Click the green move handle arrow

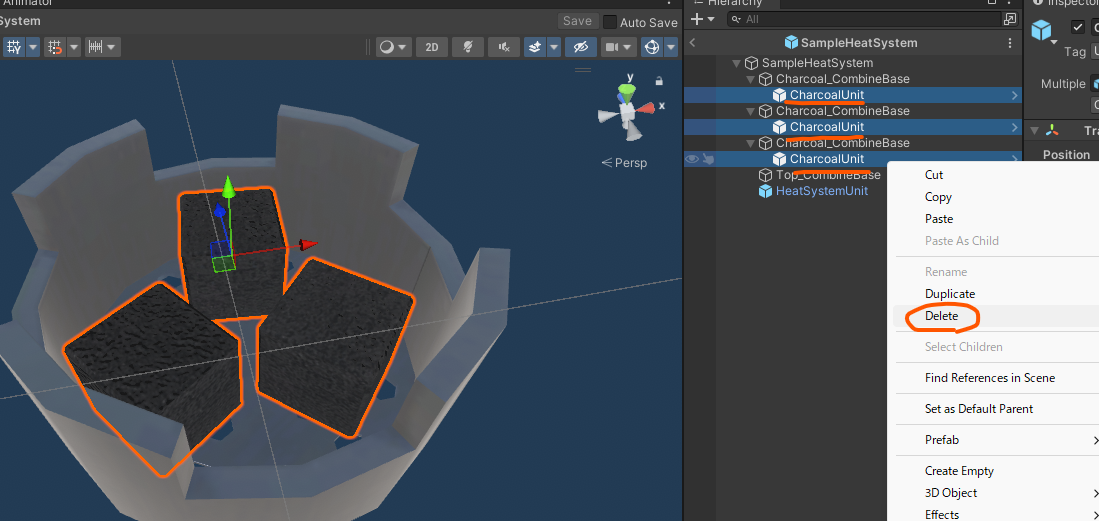pyautogui.click(x=228, y=187)
